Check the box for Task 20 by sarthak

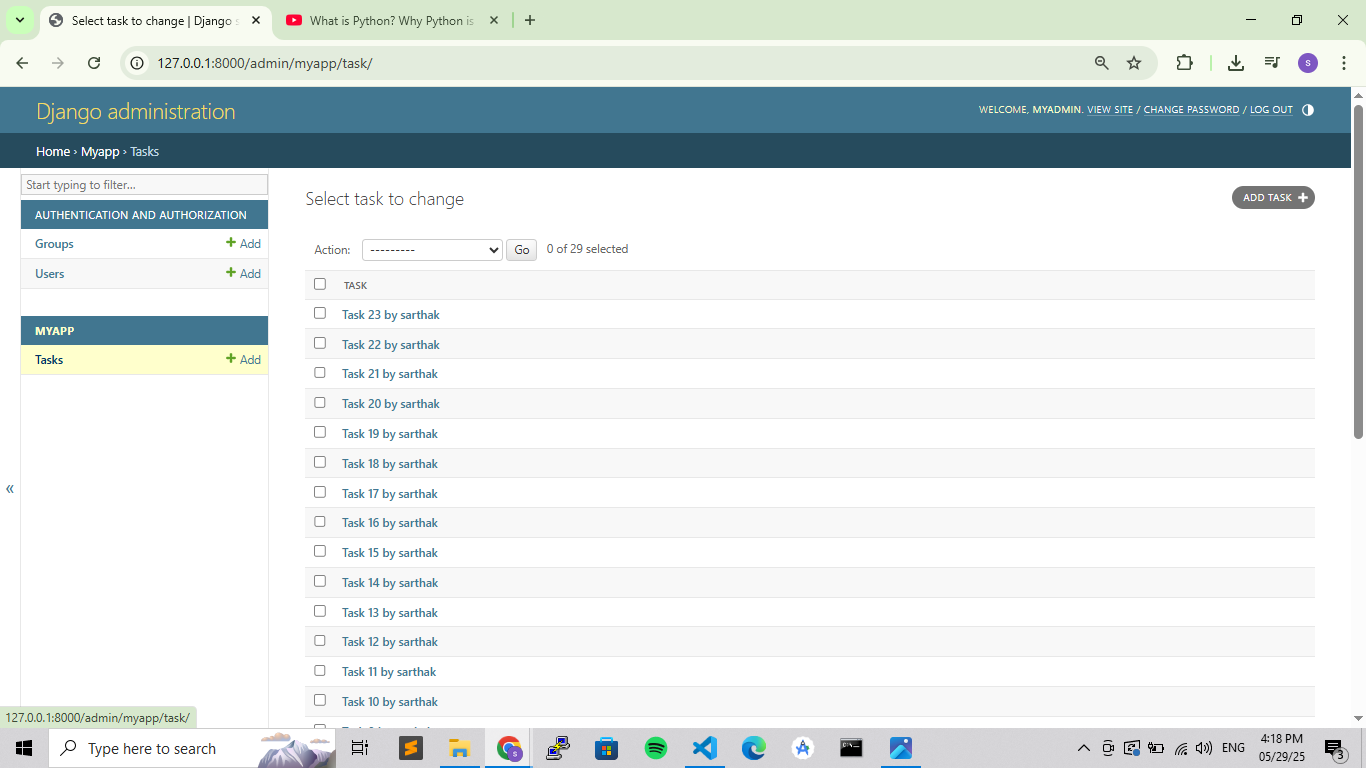click(x=320, y=402)
